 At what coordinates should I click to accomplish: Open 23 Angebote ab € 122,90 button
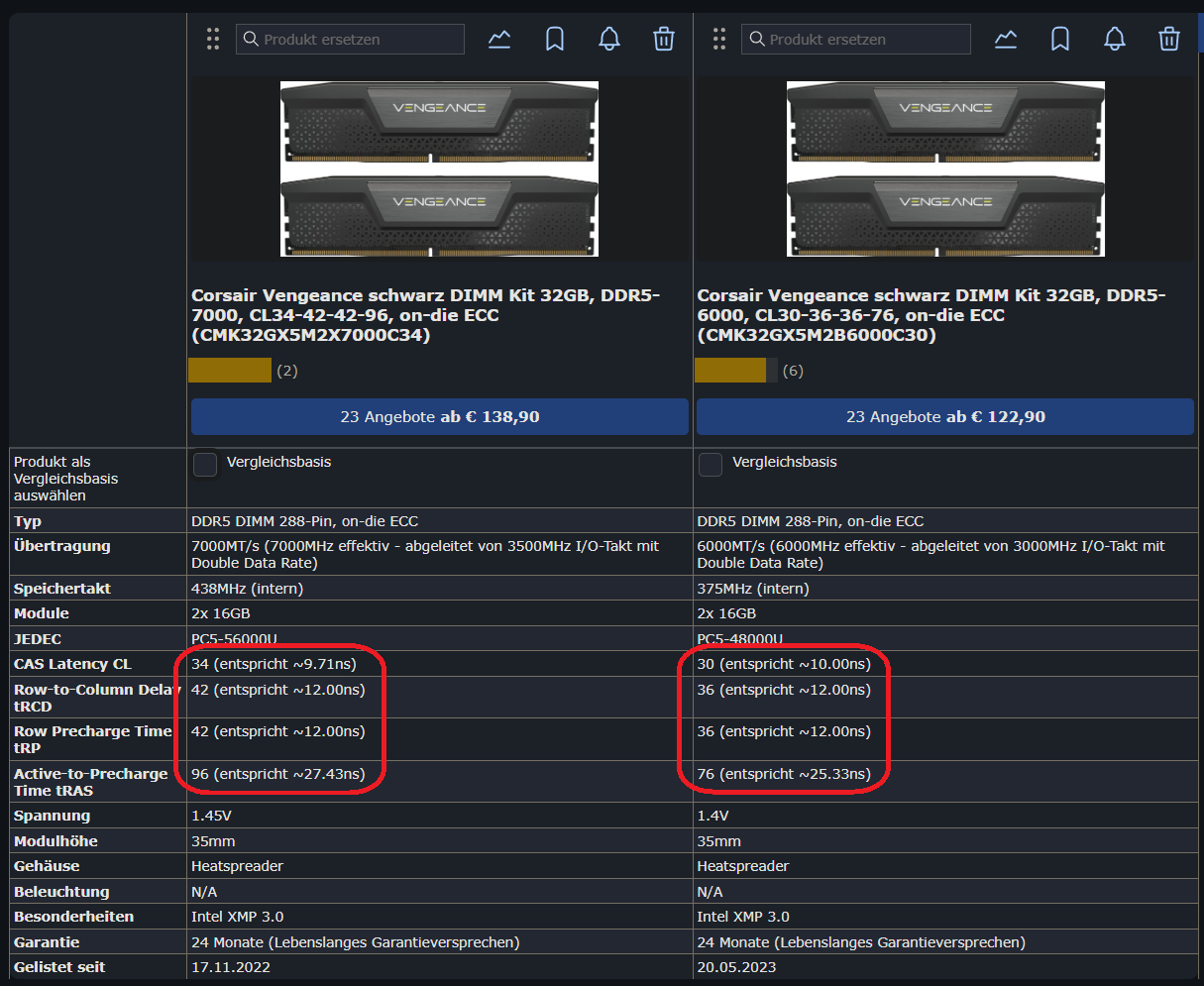click(x=945, y=417)
